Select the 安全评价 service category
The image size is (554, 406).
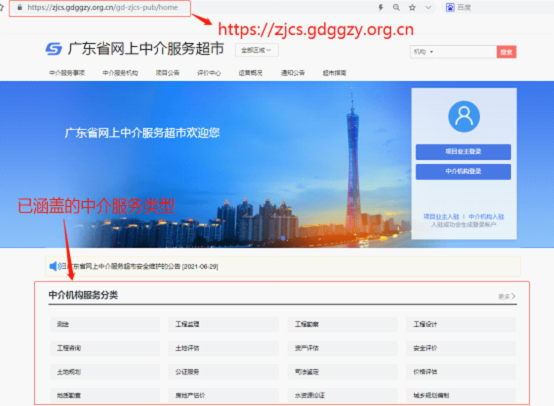[x=461, y=348]
